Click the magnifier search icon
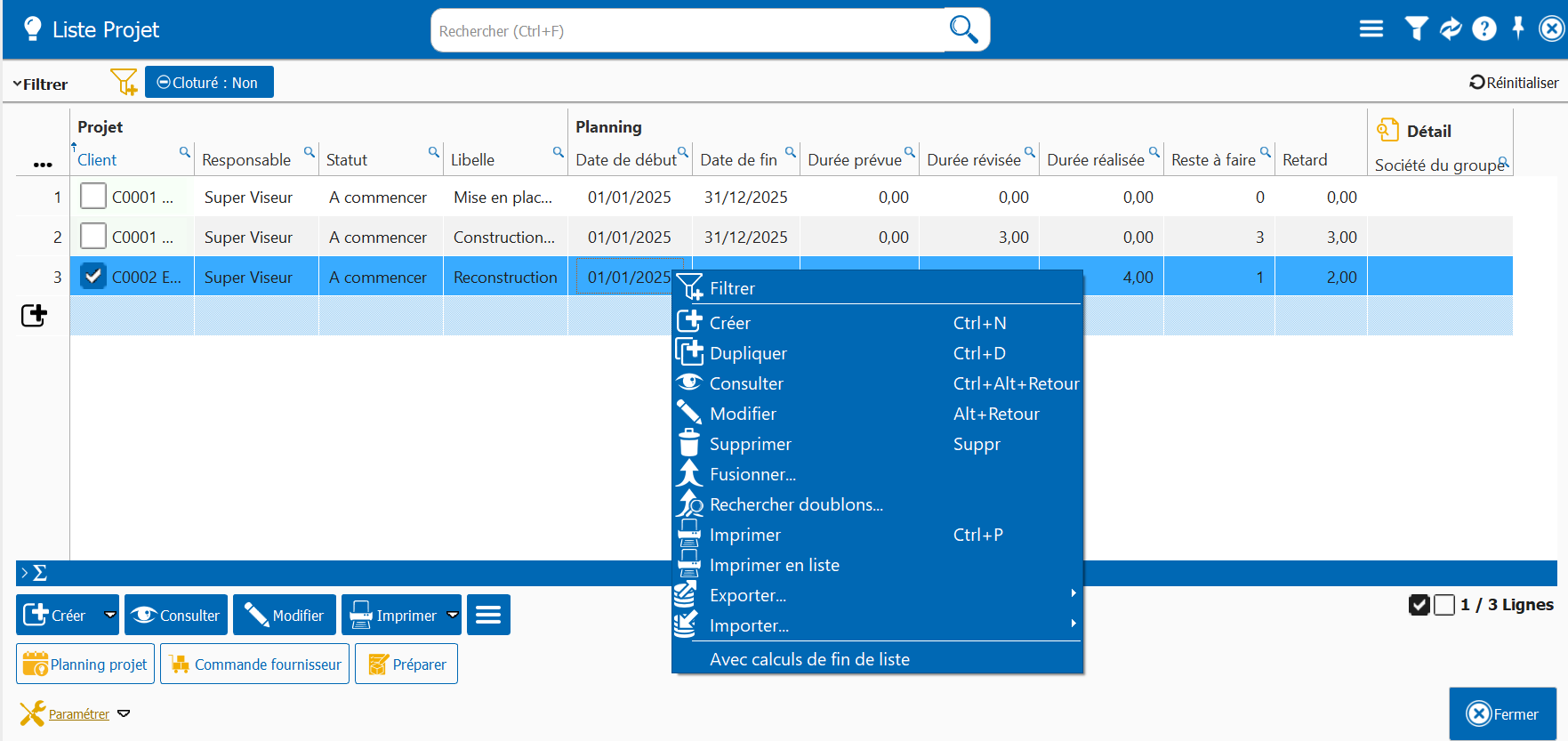 point(964,30)
